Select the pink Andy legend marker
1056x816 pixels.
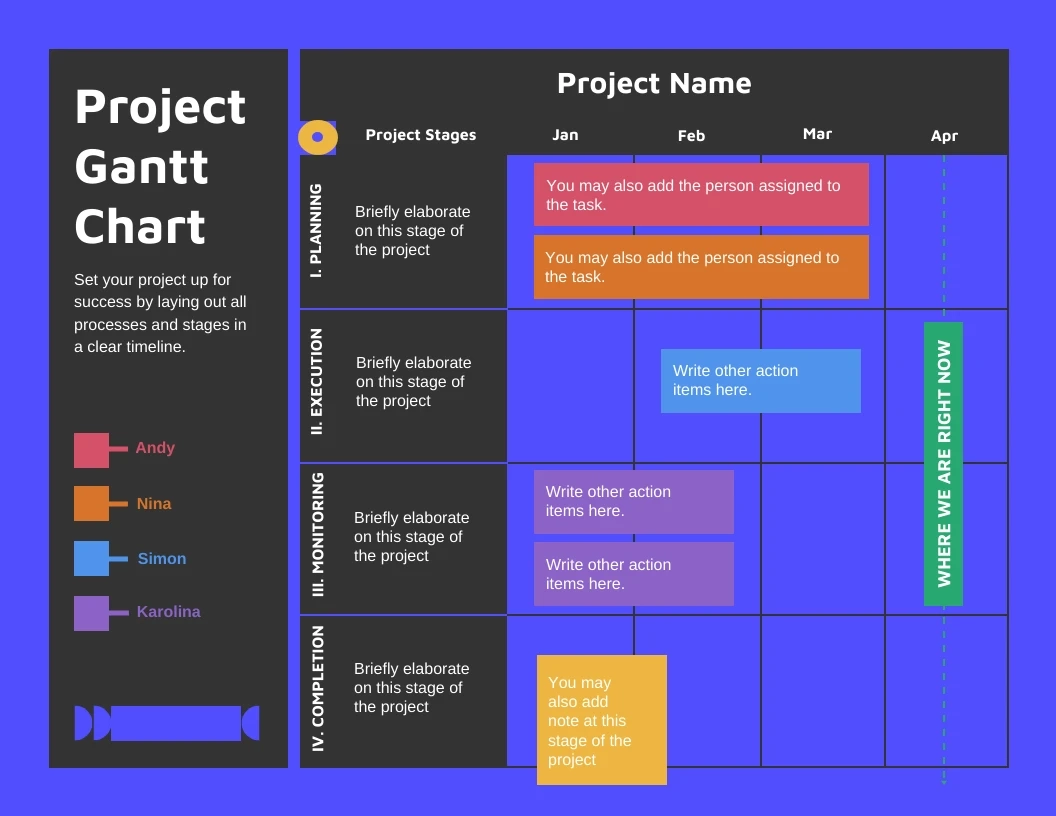pos(91,450)
